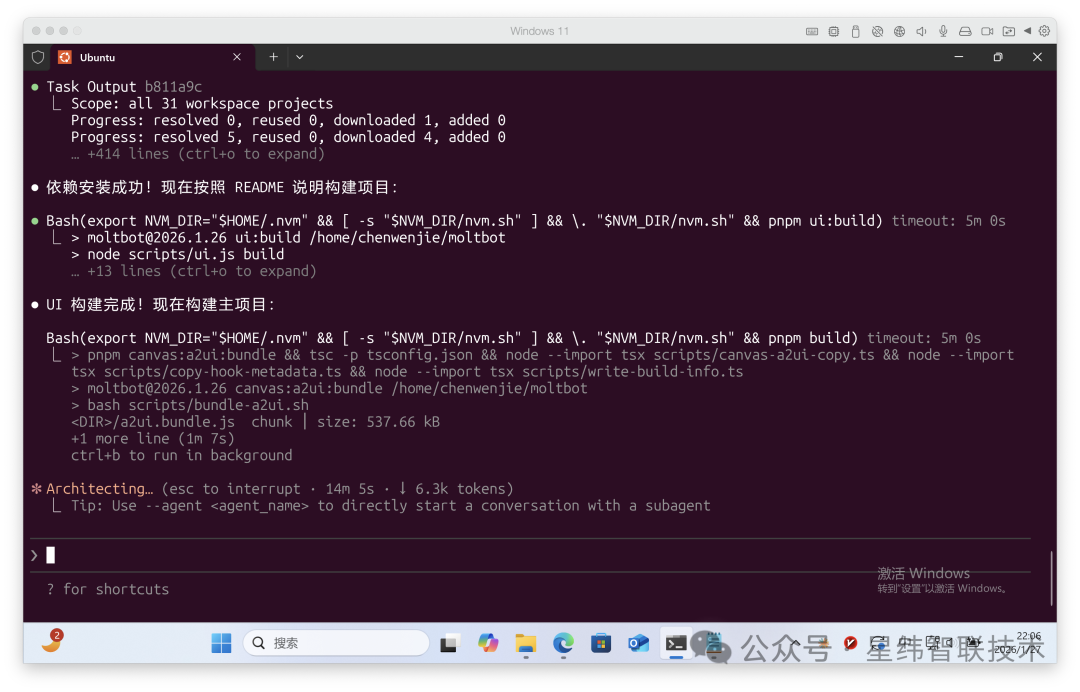
Task: Click the terminal scrollbar
Action: 1051,578
